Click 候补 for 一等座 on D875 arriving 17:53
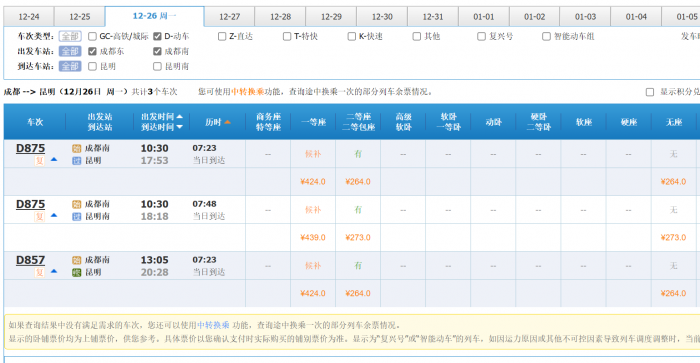Image resolution: width=700 pixels, height=363 pixels. [x=313, y=154]
